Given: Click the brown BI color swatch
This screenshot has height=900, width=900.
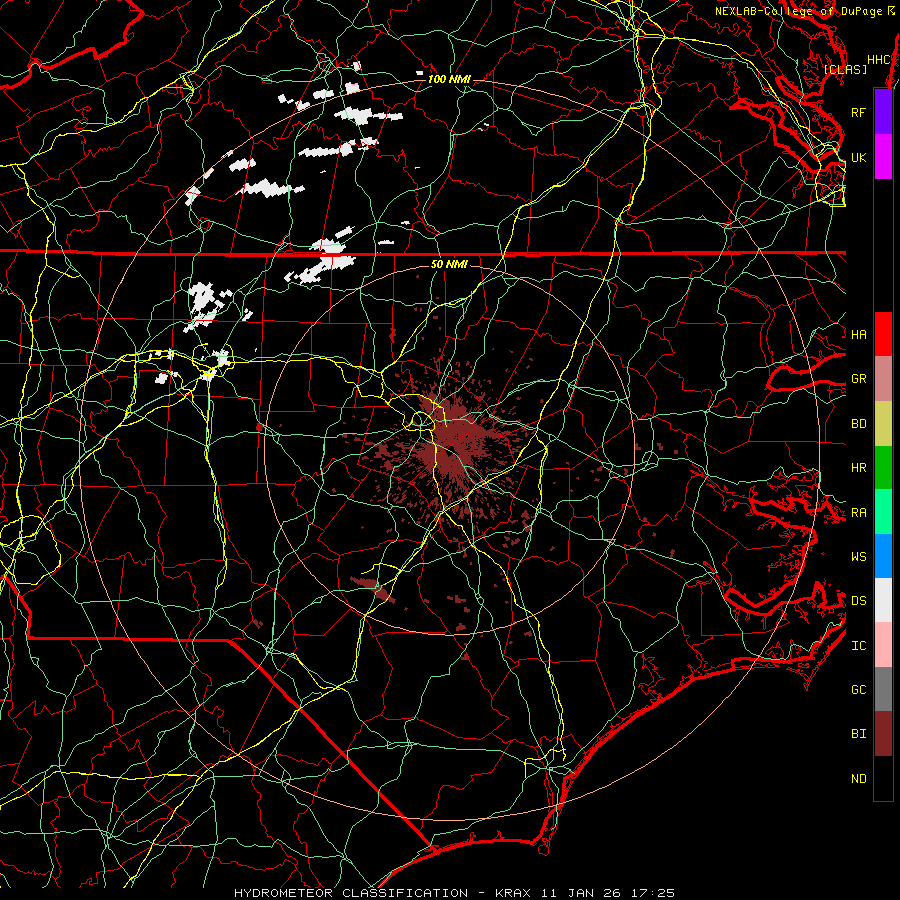Looking at the screenshot, I should (x=883, y=734).
